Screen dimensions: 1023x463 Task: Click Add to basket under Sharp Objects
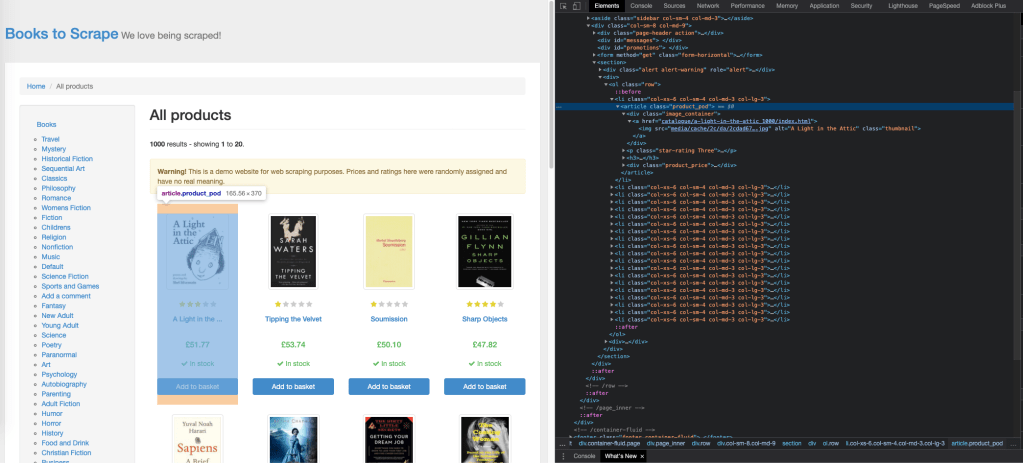point(480,387)
